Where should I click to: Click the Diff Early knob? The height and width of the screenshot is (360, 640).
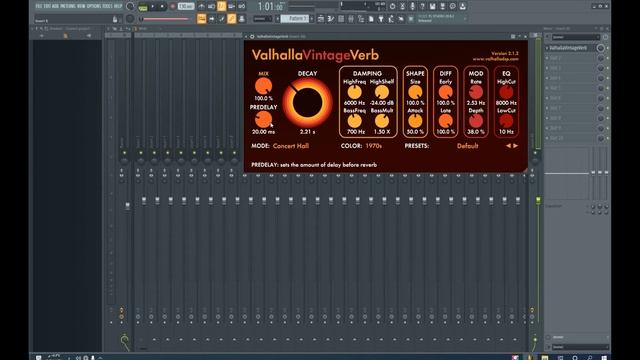pyautogui.click(x=445, y=92)
